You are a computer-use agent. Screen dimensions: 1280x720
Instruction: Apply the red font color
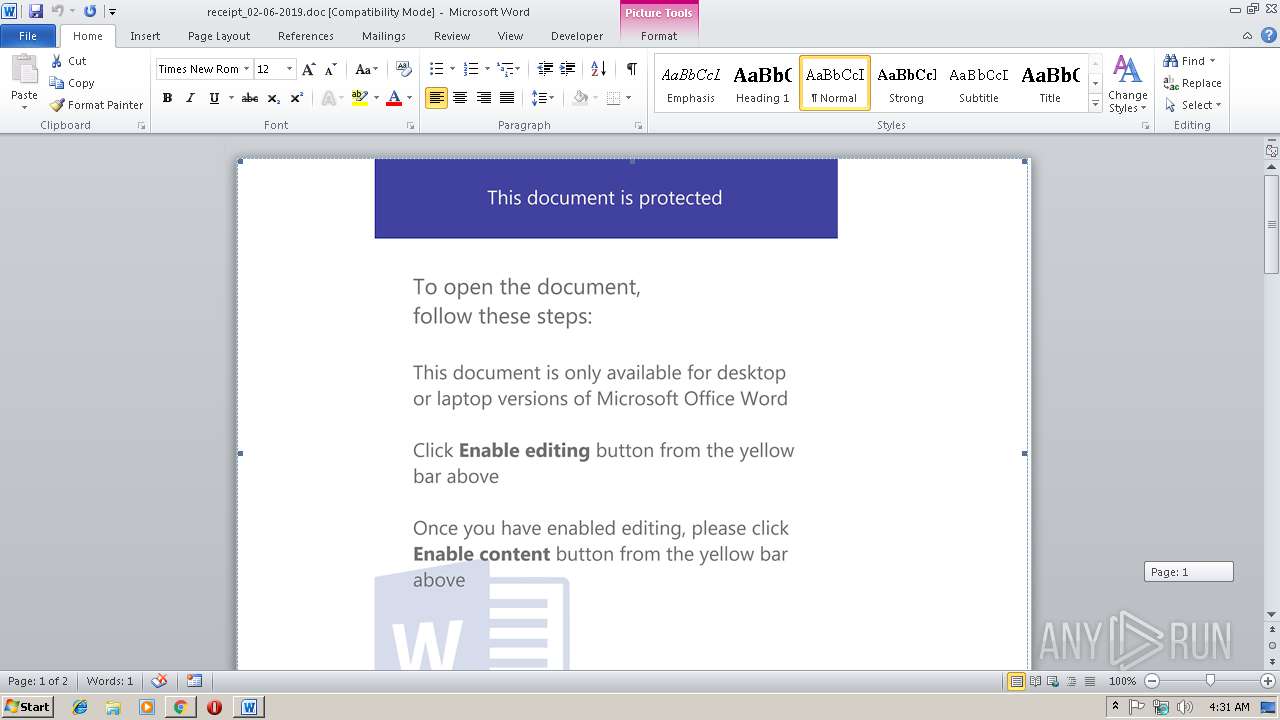[394, 98]
